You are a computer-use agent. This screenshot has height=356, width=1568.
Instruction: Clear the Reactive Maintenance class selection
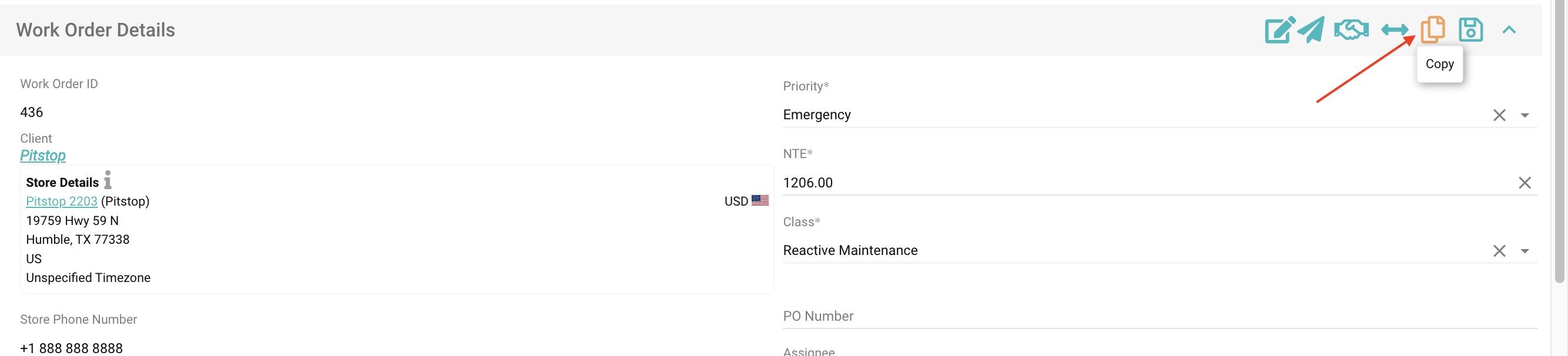(x=1499, y=251)
